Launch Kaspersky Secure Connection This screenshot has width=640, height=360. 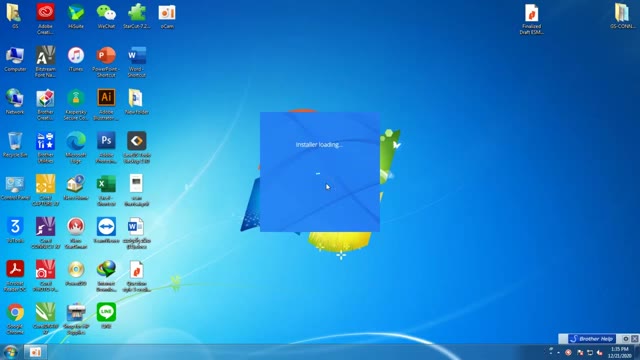pyautogui.click(x=76, y=104)
